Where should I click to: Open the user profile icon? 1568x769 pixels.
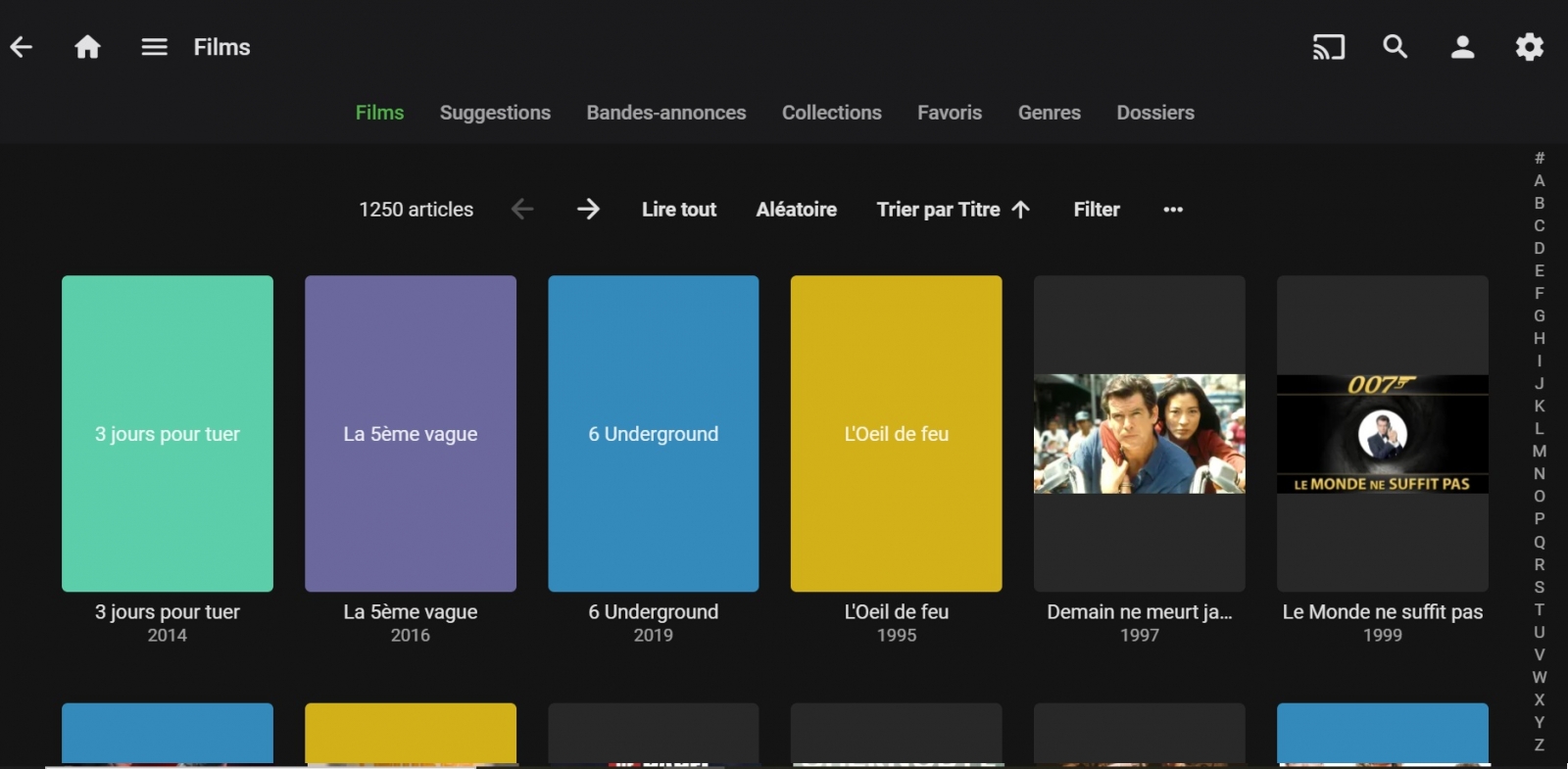point(1462,47)
